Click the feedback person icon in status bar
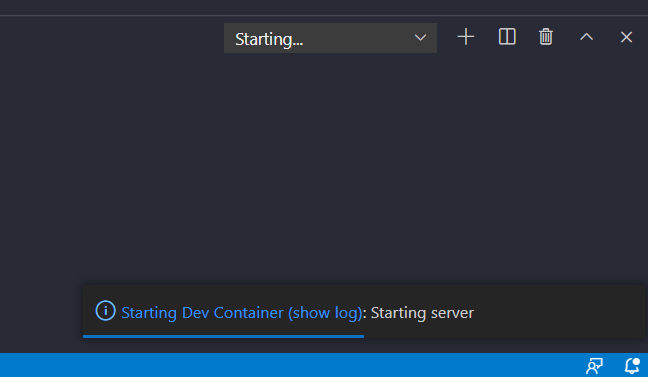Viewport: 648px width, 377px height. coord(594,366)
